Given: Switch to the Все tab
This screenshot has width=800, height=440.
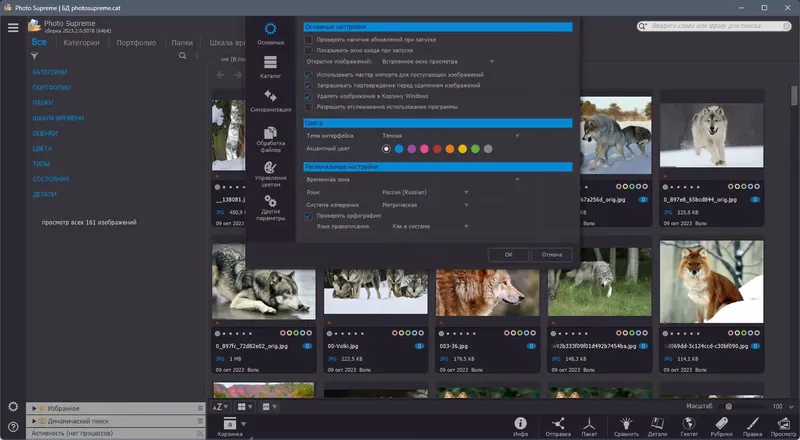Looking at the screenshot, I should tap(39, 42).
